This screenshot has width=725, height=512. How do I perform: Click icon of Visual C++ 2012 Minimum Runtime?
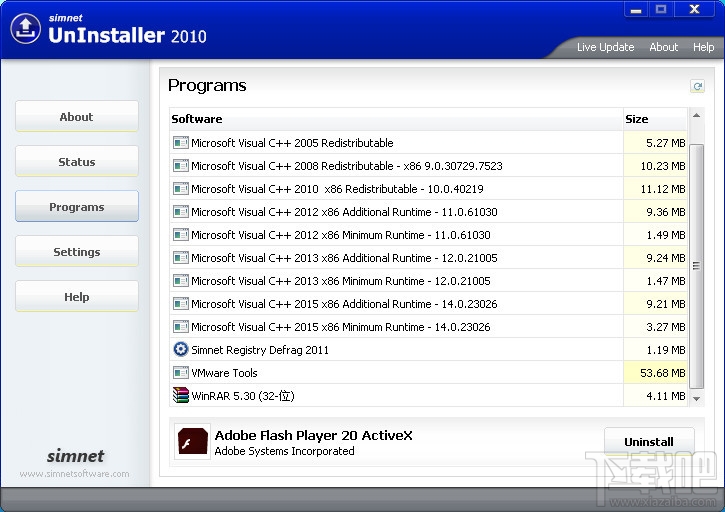point(181,235)
